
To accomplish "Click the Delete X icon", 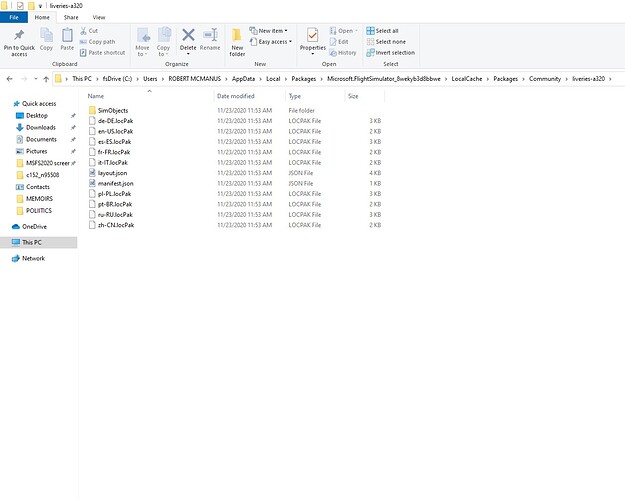I will tap(188, 35).
